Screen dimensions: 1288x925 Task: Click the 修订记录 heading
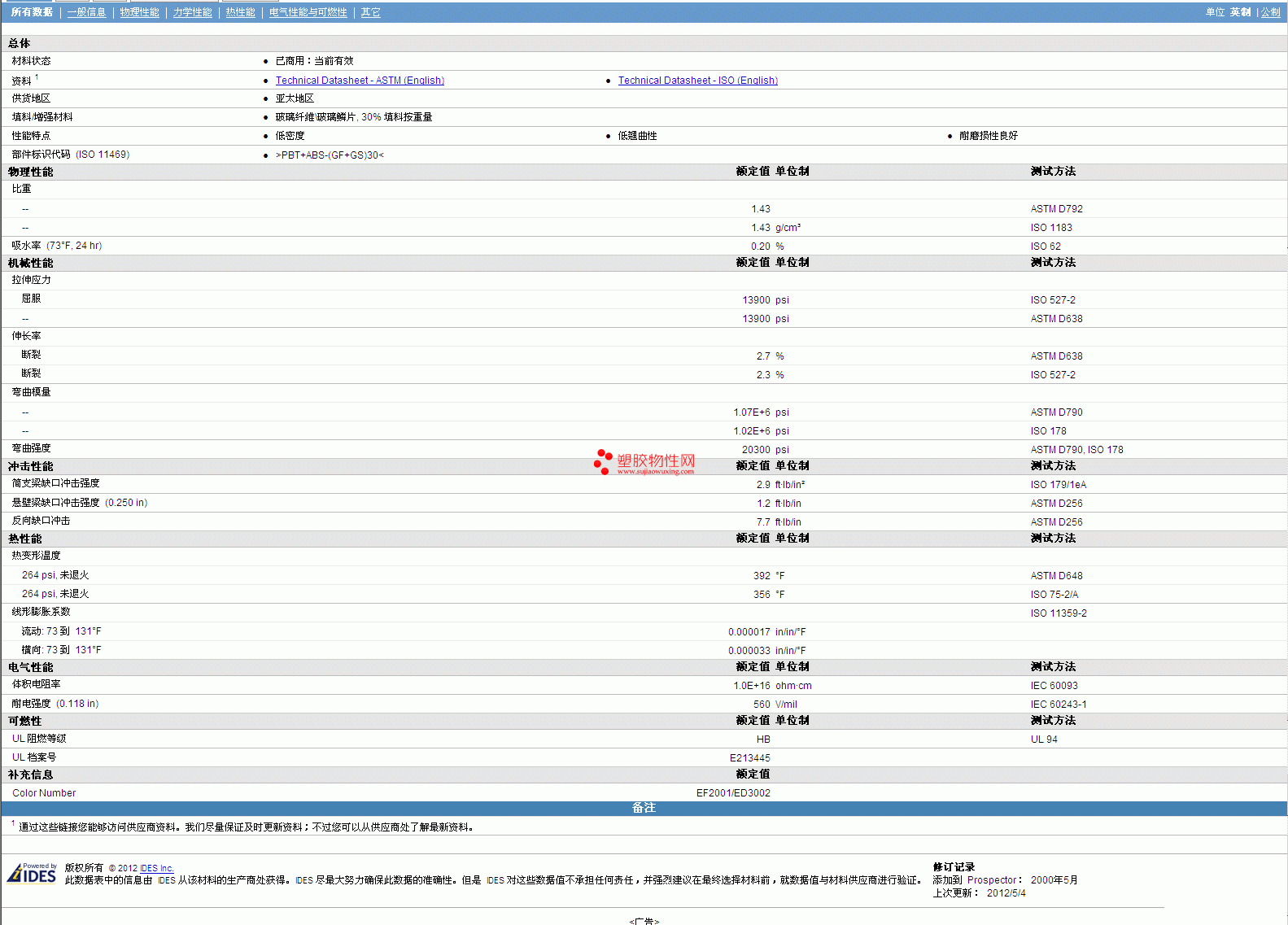pyautogui.click(x=954, y=867)
